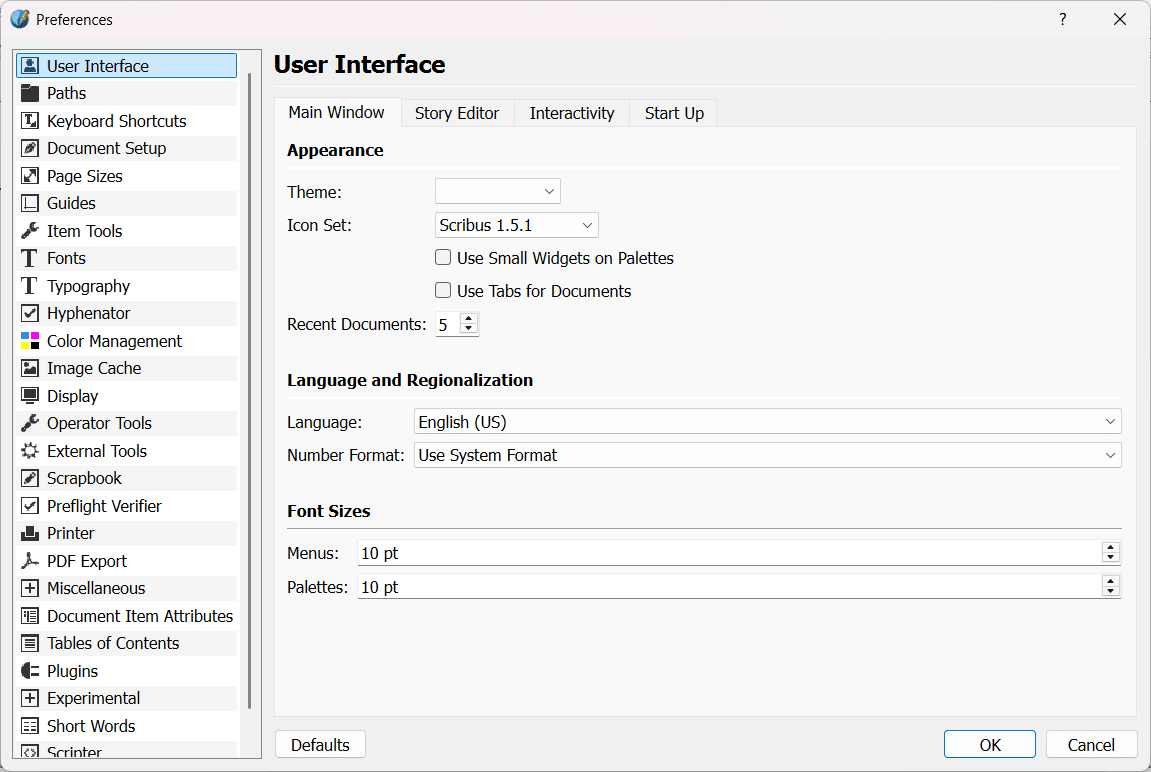1151x772 pixels.
Task: Click the Fonts icon in sidebar
Action: click(30, 258)
